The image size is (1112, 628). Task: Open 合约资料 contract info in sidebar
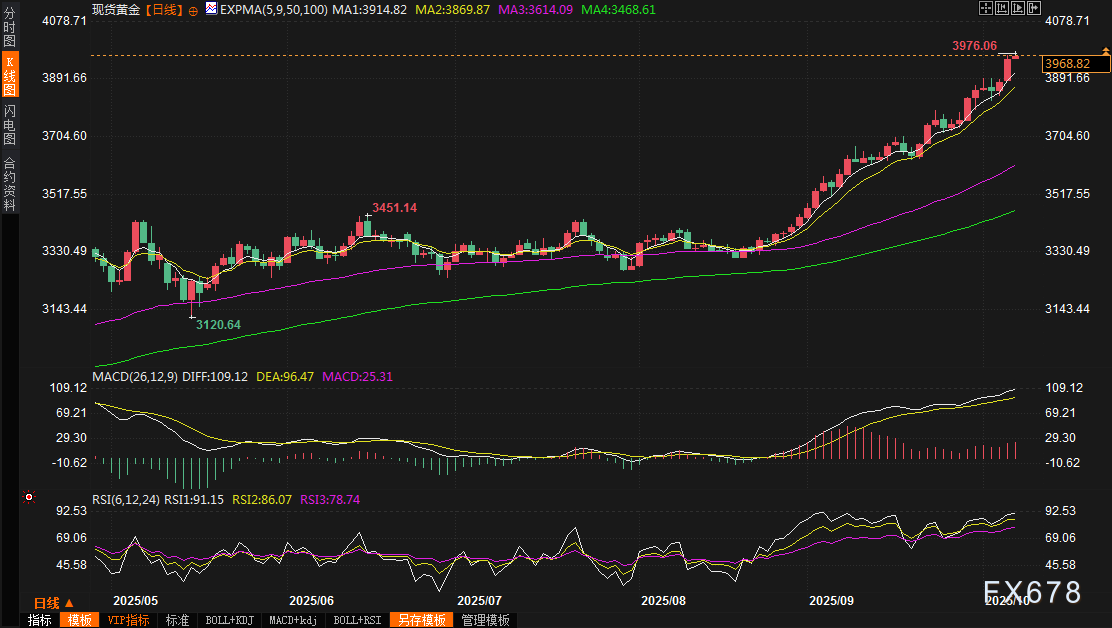(9, 183)
